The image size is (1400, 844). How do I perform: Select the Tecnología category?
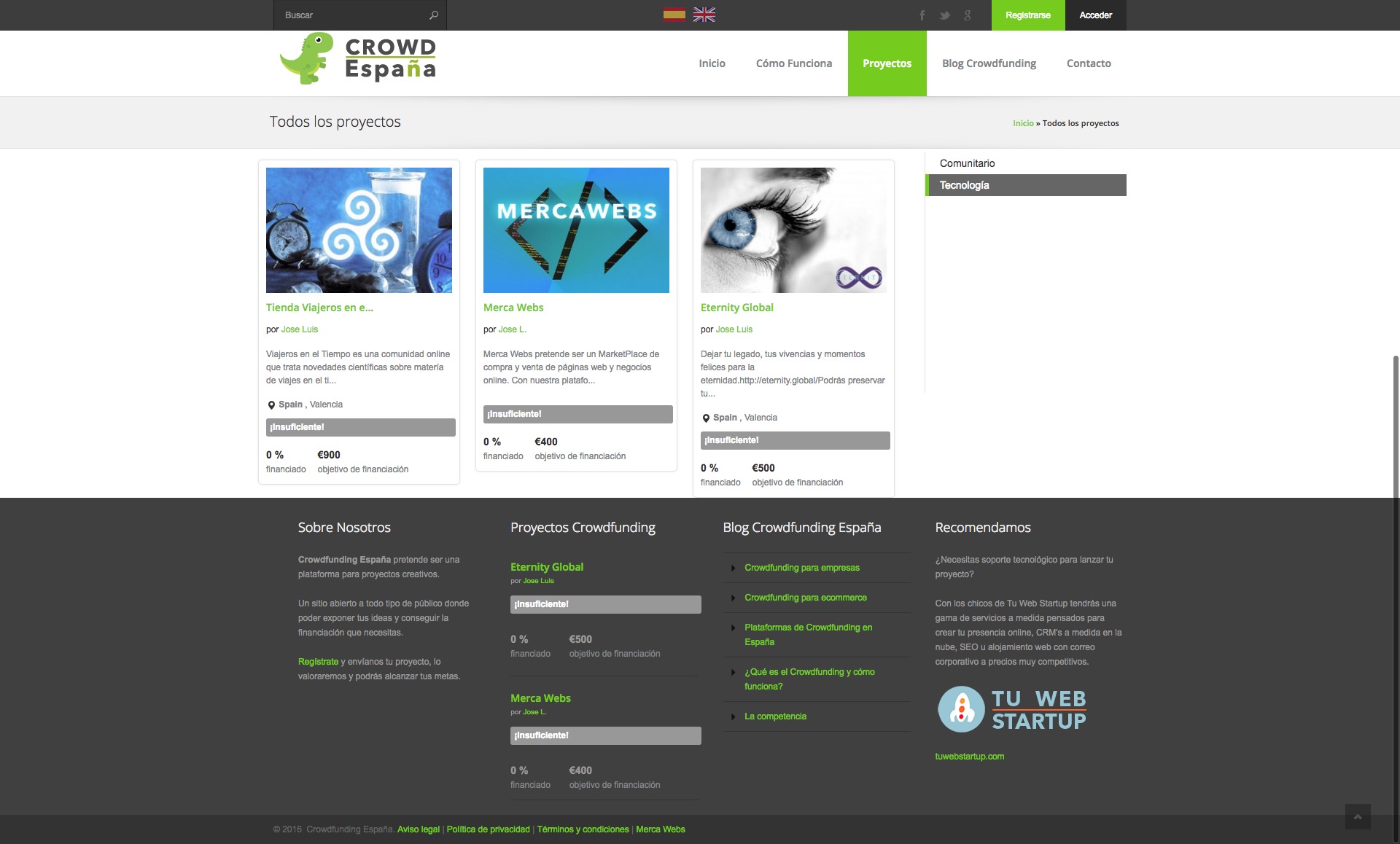[964, 185]
